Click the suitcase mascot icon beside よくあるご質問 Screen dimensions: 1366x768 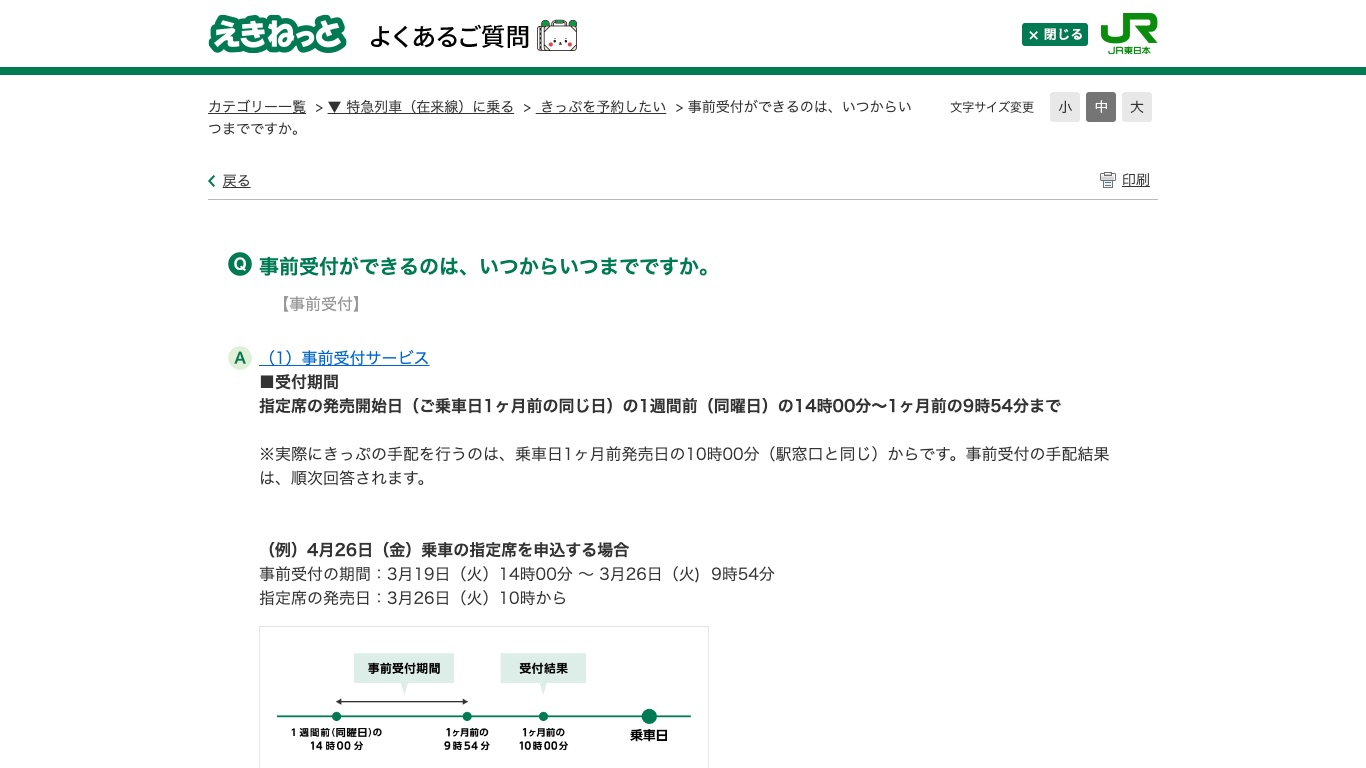[x=557, y=36]
